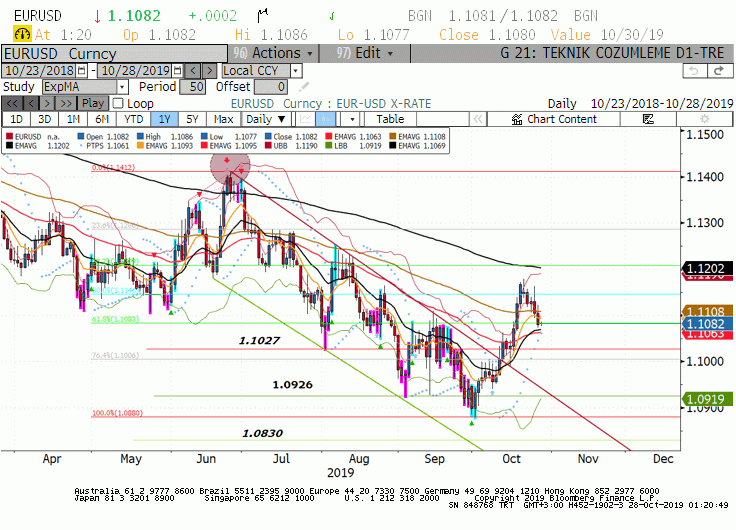This screenshot has height=530, width=736.
Task: Click the 1.0926 support level annotation
Action: [292, 384]
